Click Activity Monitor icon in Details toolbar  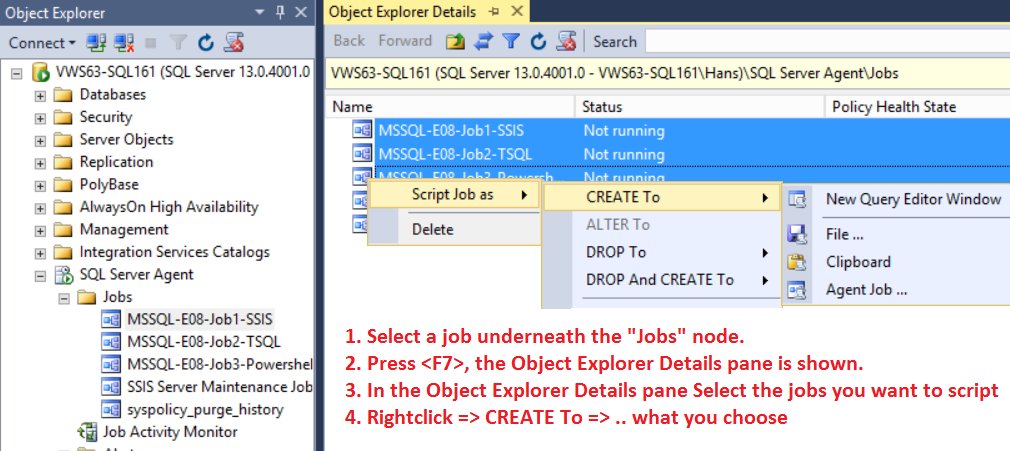[x=566, y=41]
